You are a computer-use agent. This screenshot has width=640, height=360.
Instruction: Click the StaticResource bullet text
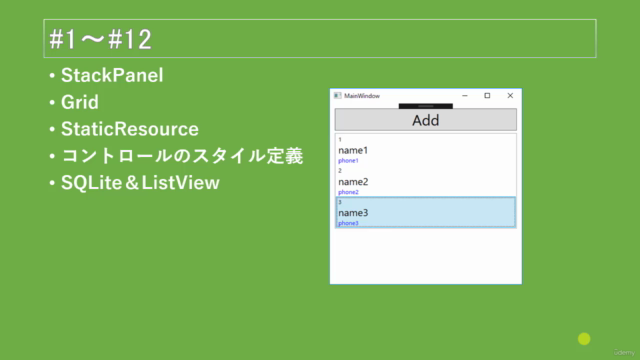(130, 129)
